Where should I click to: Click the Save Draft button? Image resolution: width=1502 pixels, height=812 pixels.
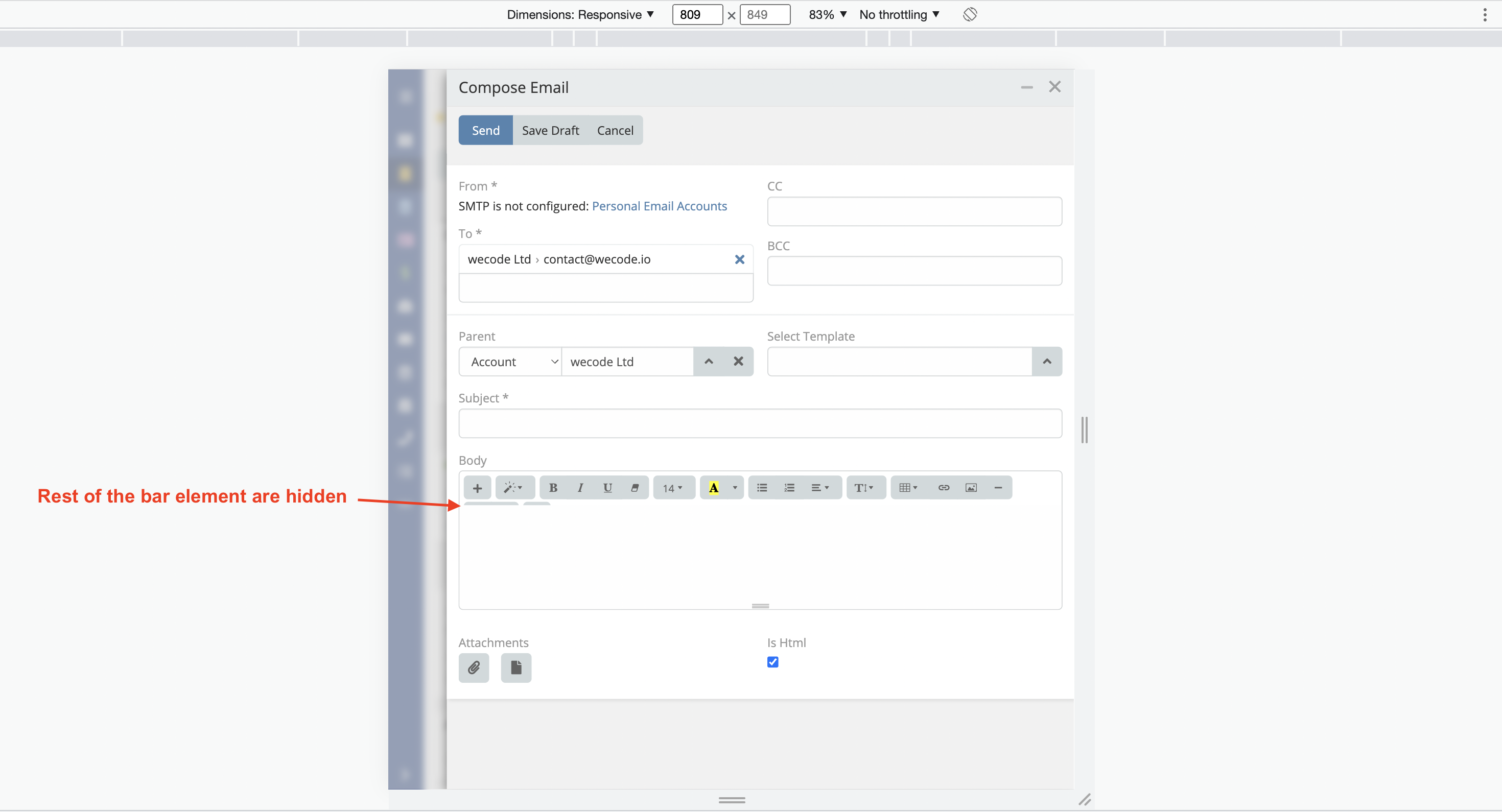pyautogui.click(x=550, y=130)
